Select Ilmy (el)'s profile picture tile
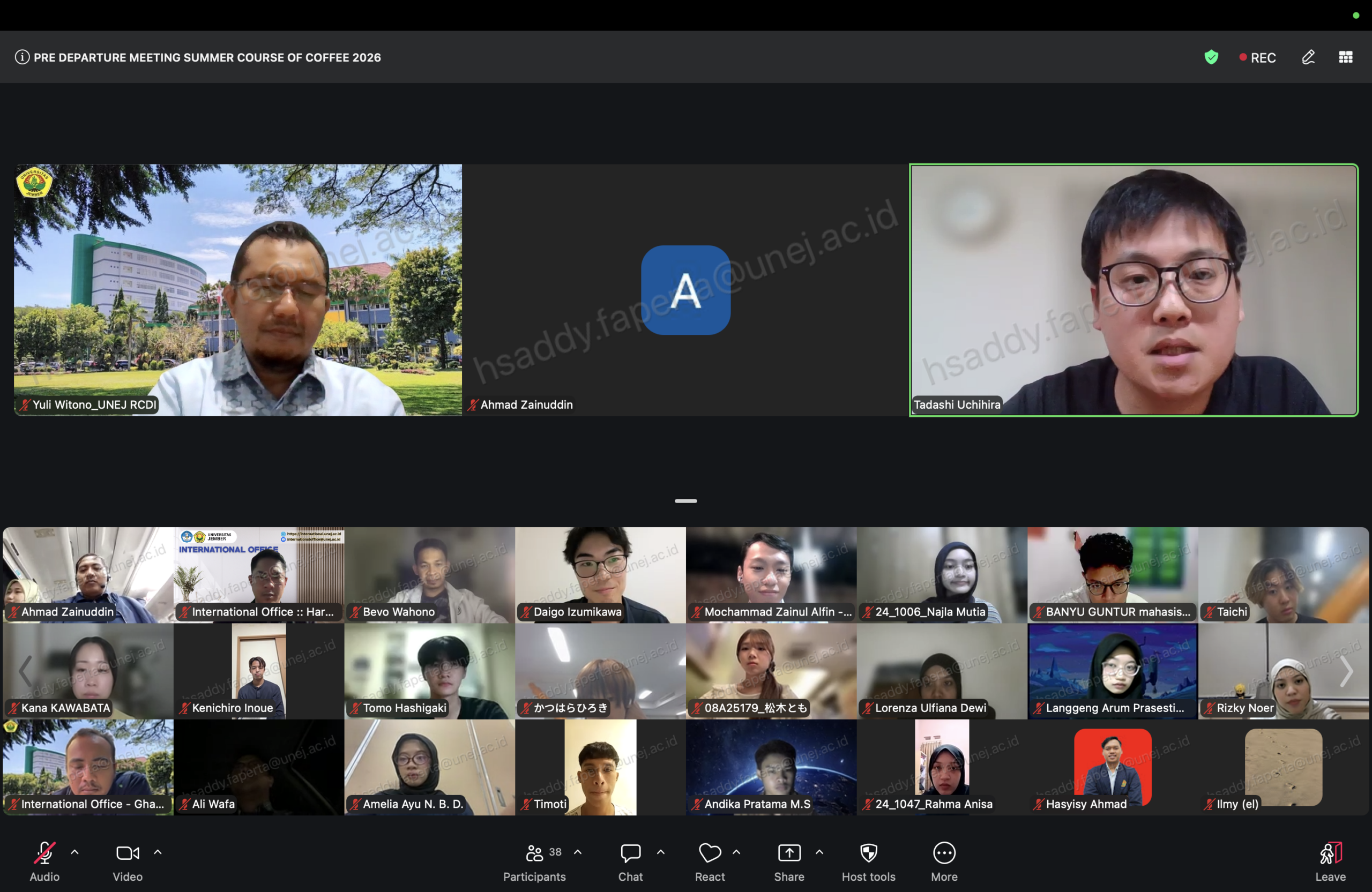The image size is (1372, 892). pyautogui.click(x=1283, y=767)
